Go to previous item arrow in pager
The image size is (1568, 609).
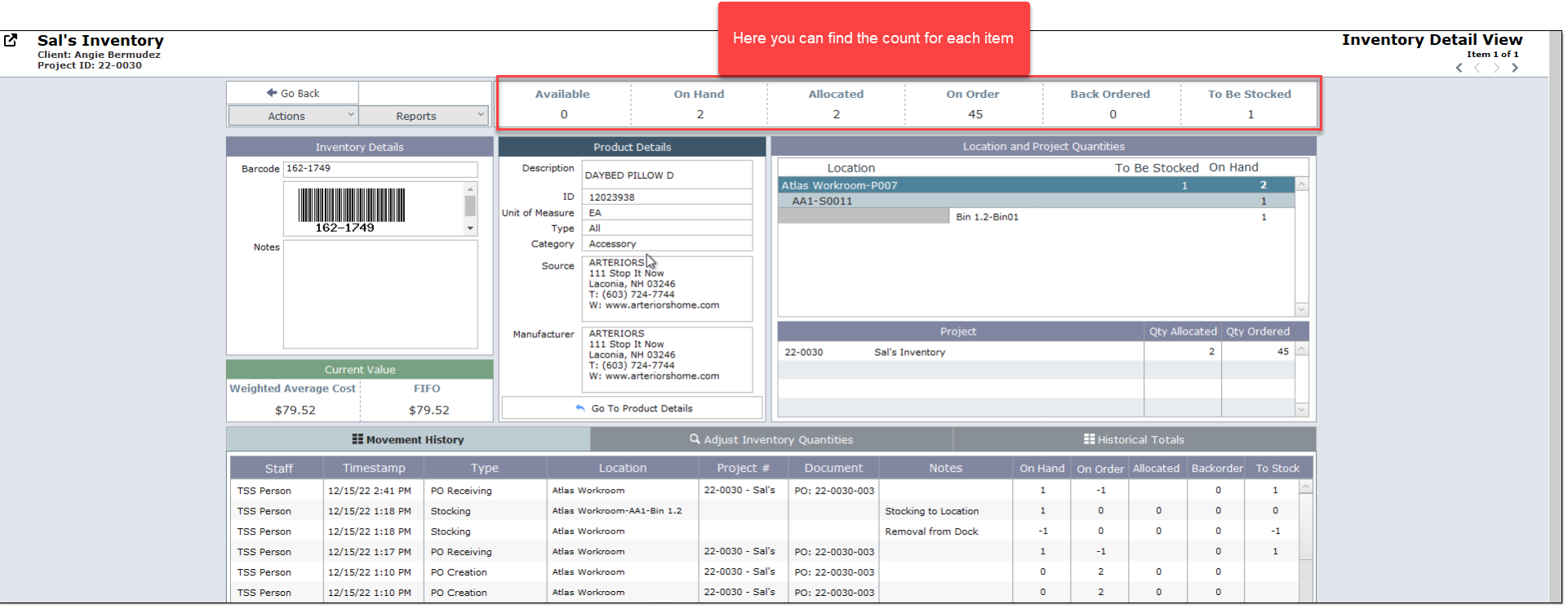point(1477,68)
